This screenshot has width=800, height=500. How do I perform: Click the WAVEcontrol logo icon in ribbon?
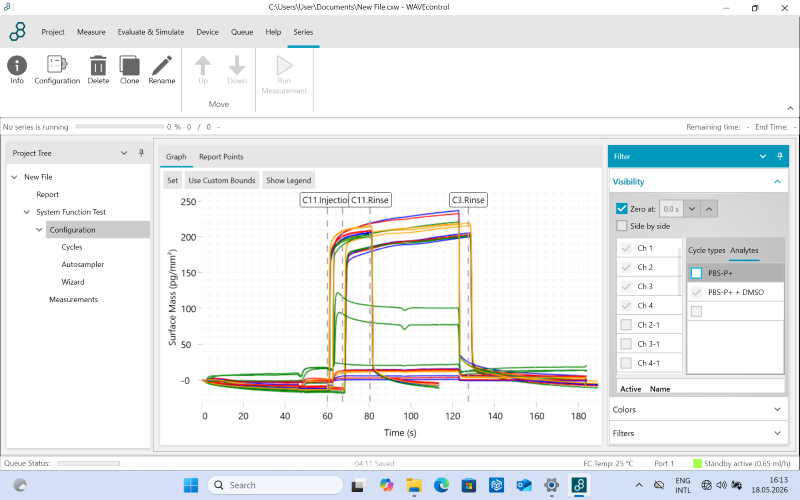(18, 32)
